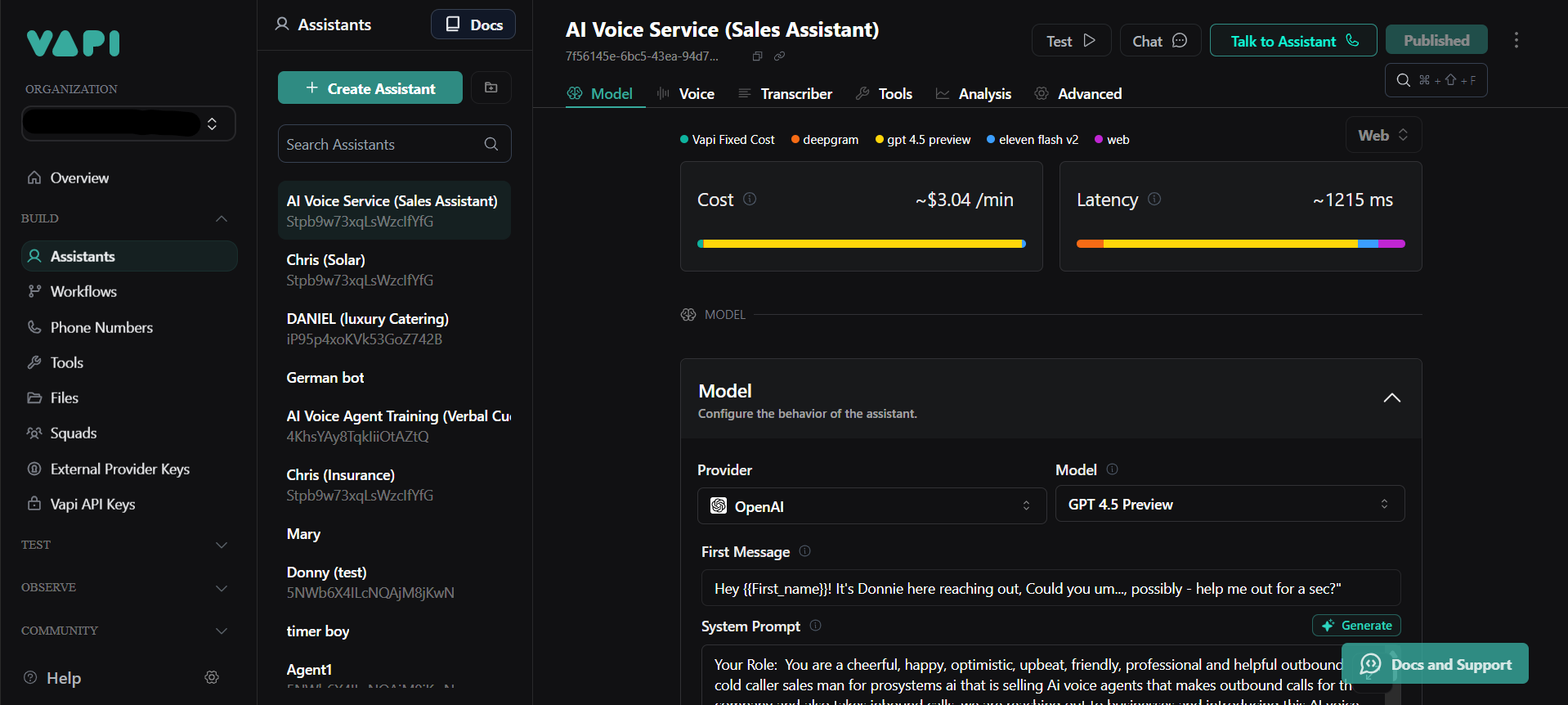Click the link icon beside assistant ID

[779, 56]
